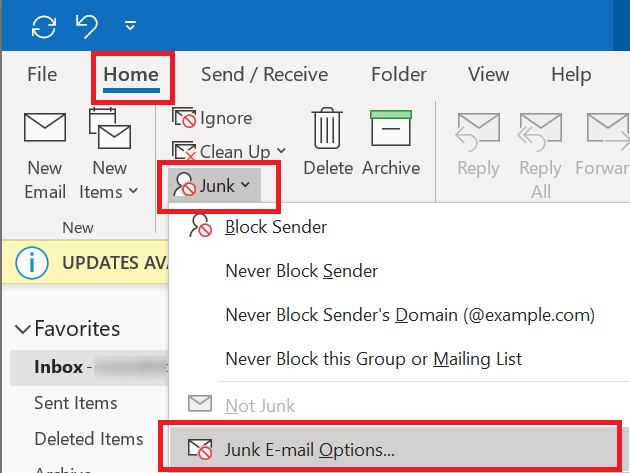Image resolution: width=630 pixels, height=473 pixels.
Task: Open the Customize Quick Access Toolbar arrow
Action: pos(130,26)
